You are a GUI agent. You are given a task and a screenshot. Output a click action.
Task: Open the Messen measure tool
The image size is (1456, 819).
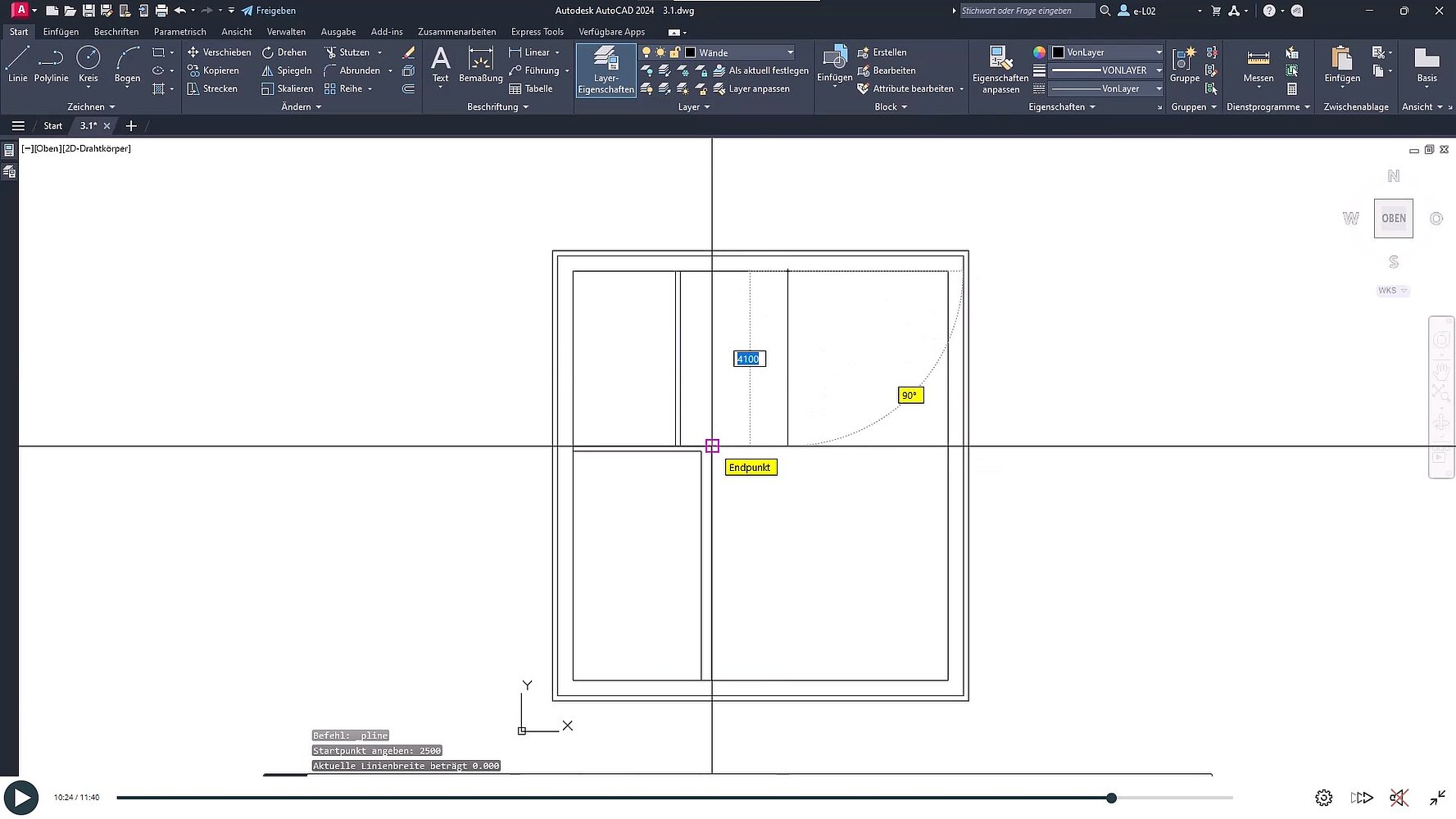1258,64
